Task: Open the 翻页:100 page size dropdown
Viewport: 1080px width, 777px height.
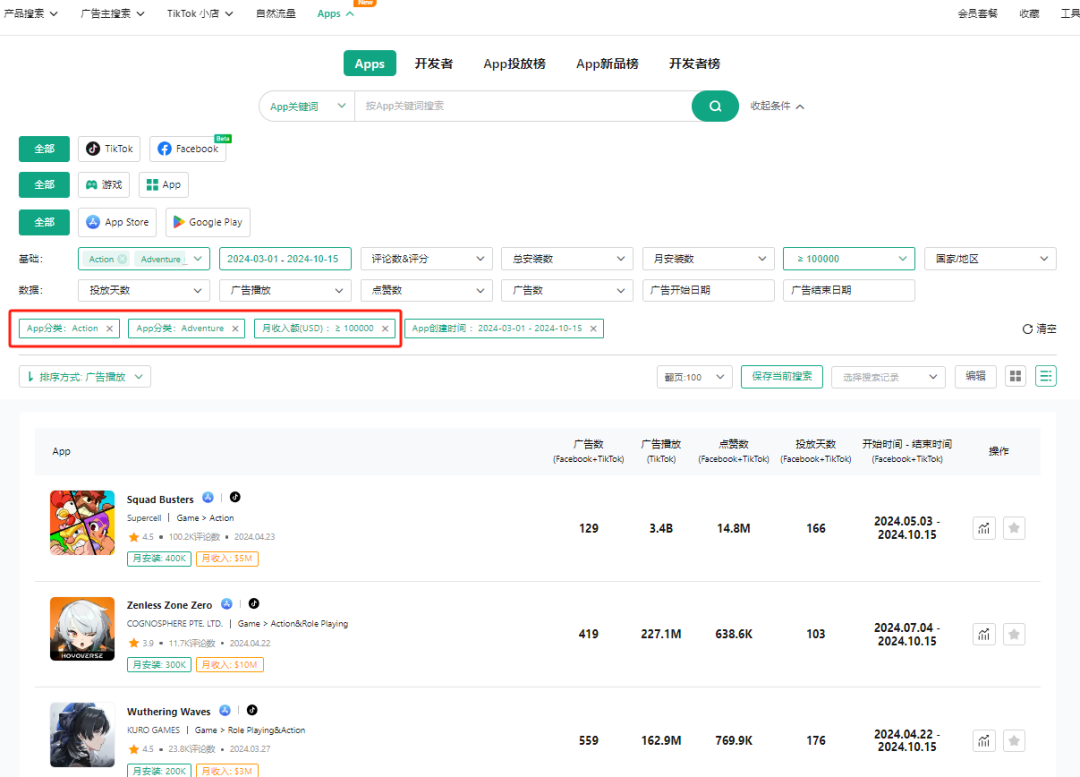Action: (x=694, y=377)
